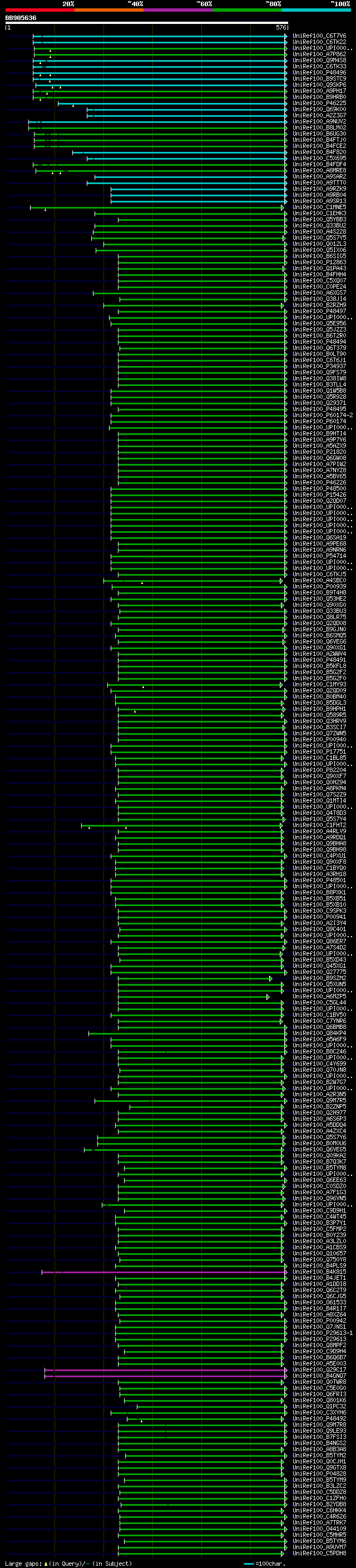Click hit label UniRef100_C1MY93
Viewport: 356px width, 1568px height.
pos(319,684)
